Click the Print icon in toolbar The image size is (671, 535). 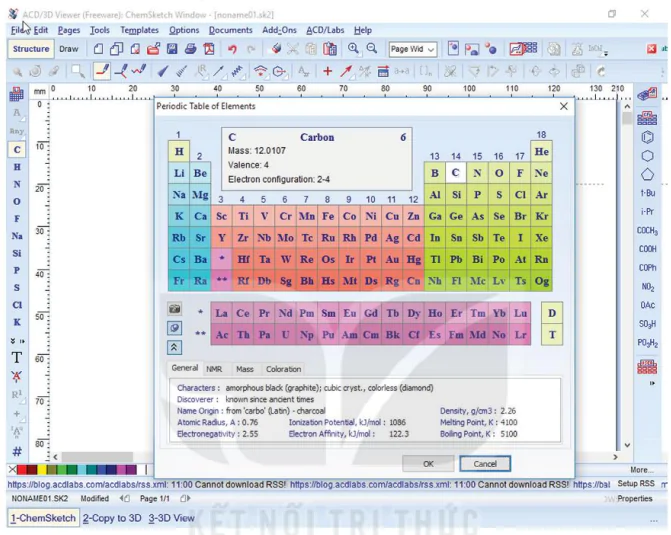pos(190,49)
